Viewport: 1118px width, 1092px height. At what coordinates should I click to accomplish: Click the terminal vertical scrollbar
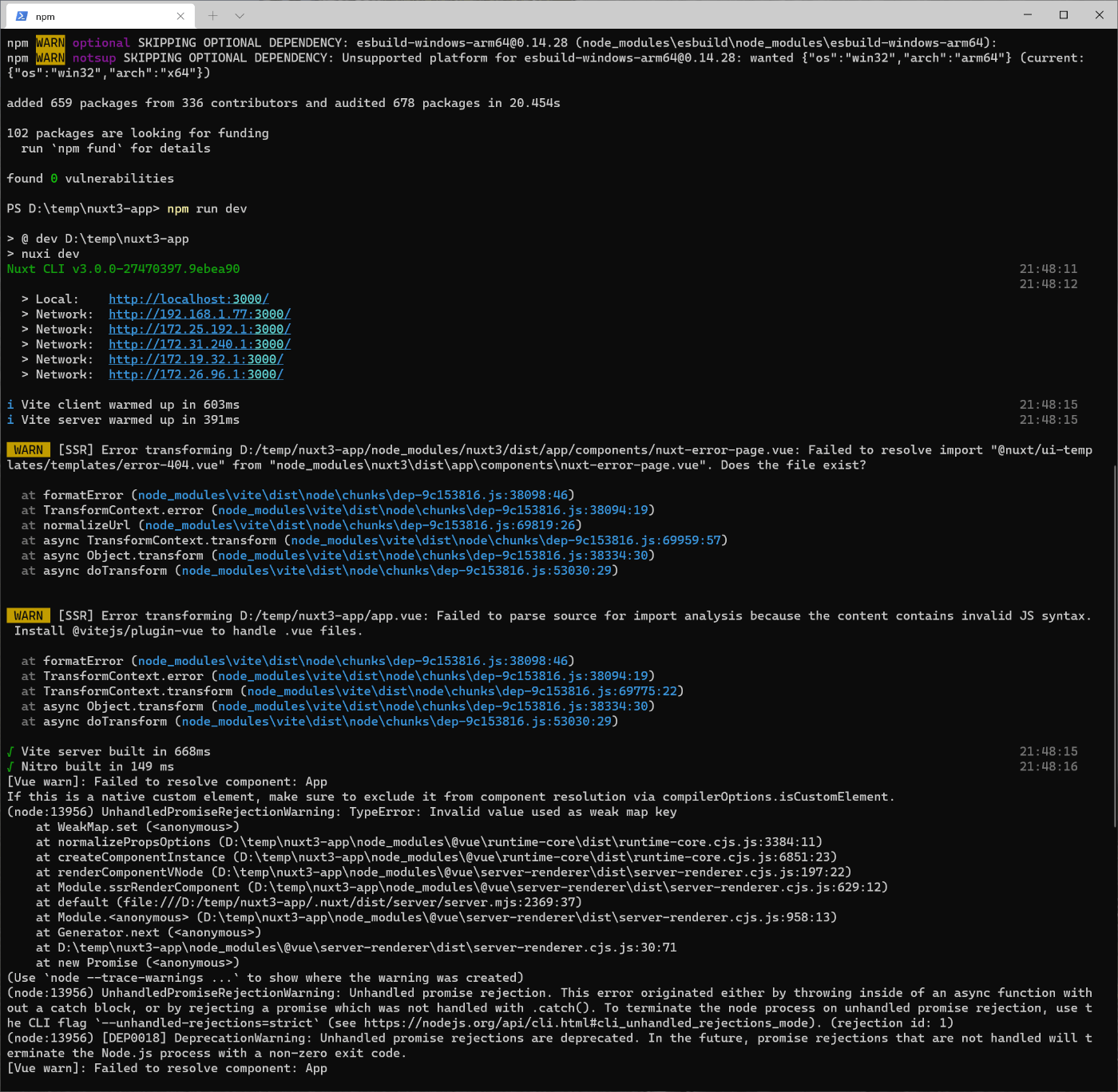[x=1114, y=645]
